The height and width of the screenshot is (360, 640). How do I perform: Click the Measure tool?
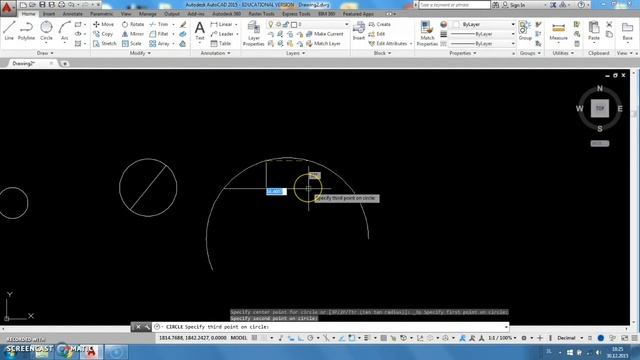click(558, 31)
